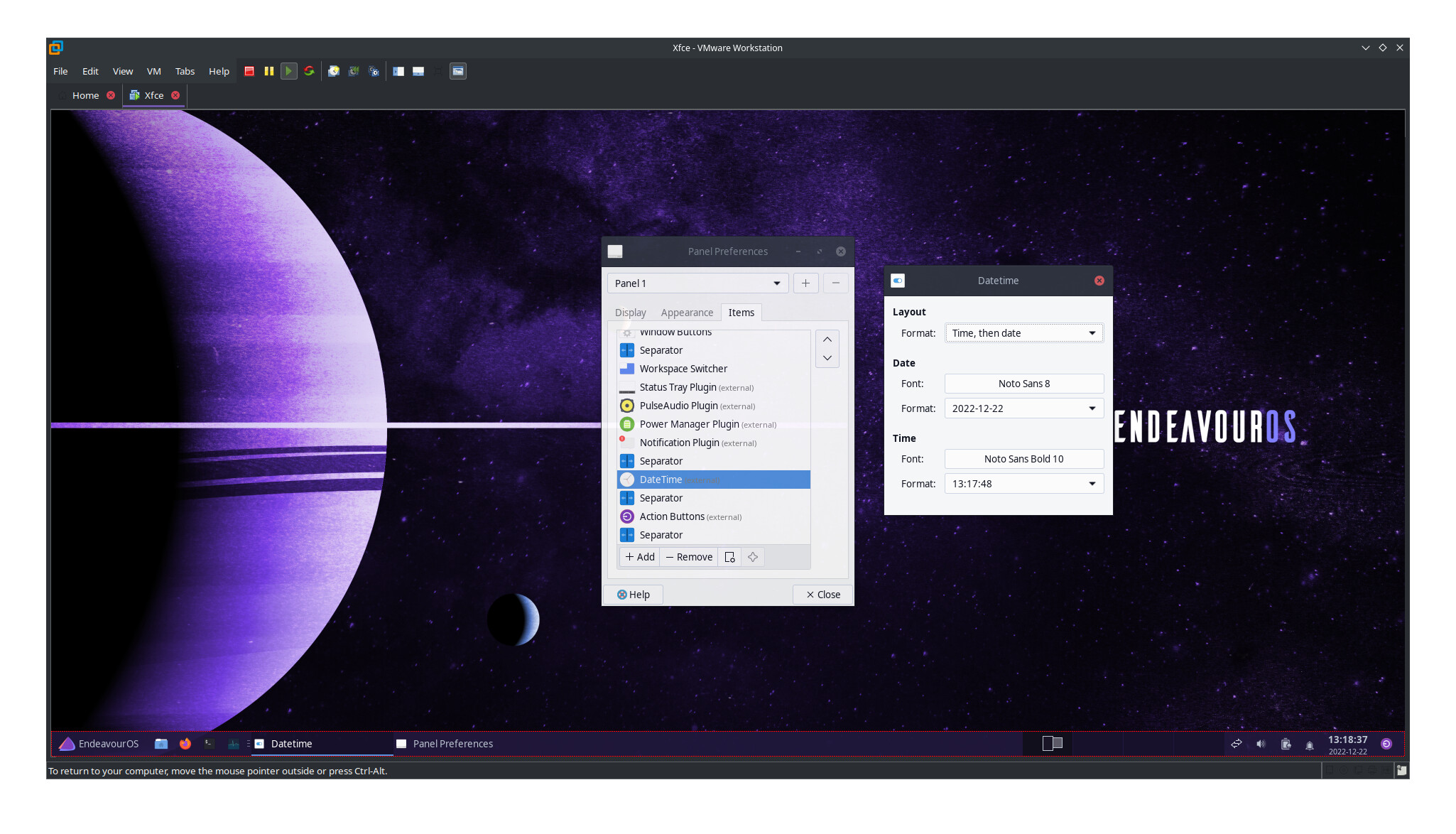Click the Firefox icon in the taskbar
This screenshot has height=834, width=1456.
pos(185,744)
